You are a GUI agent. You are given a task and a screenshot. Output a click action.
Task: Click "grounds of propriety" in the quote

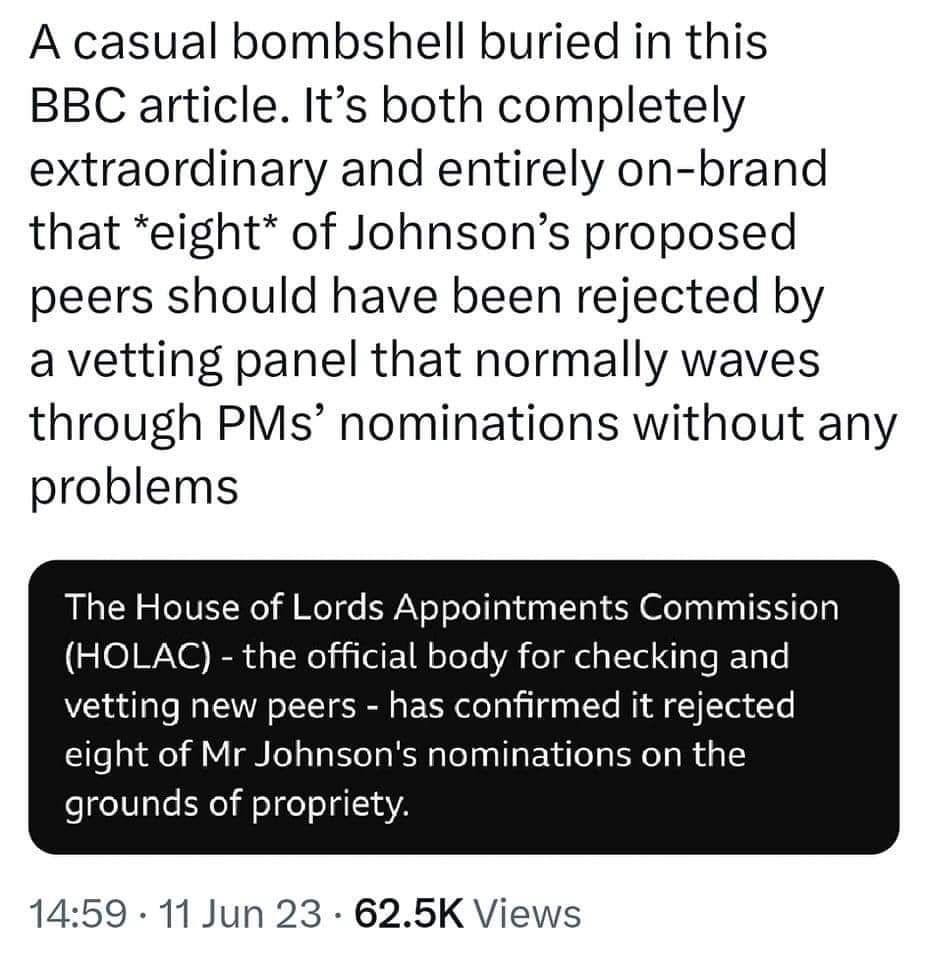coord(237,804)
